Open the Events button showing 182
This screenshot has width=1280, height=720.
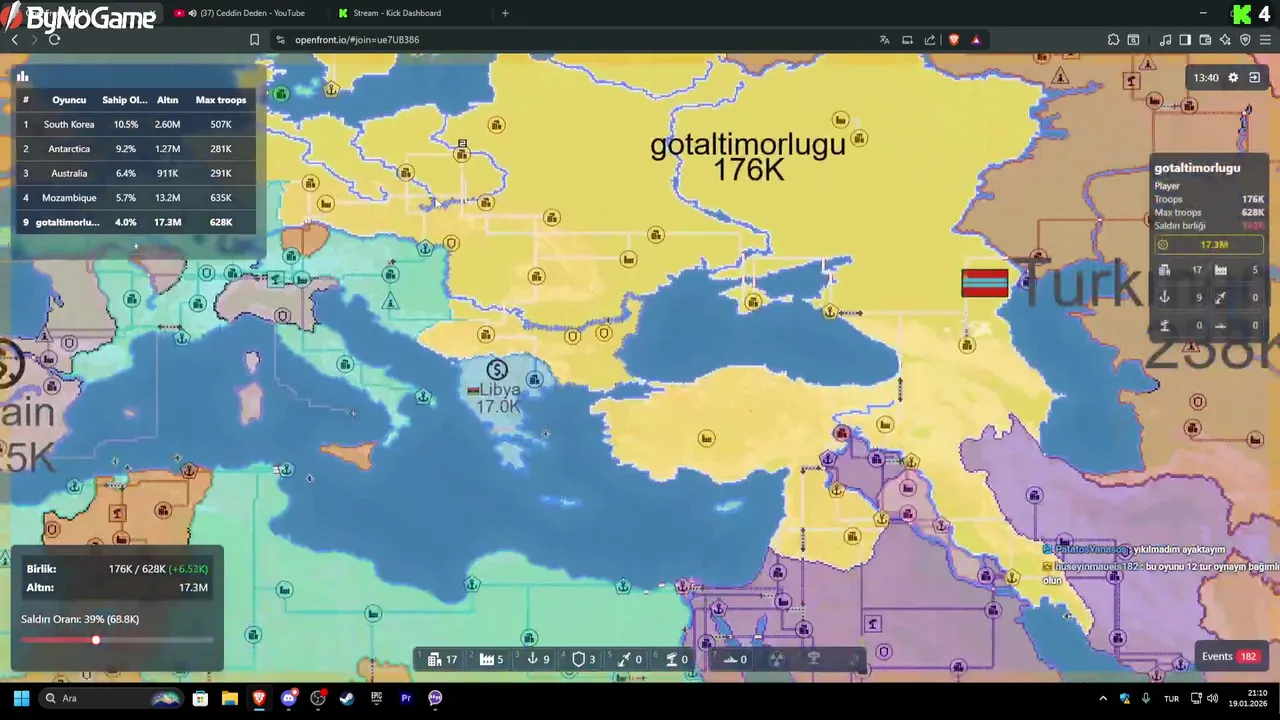pos(1230,656)
